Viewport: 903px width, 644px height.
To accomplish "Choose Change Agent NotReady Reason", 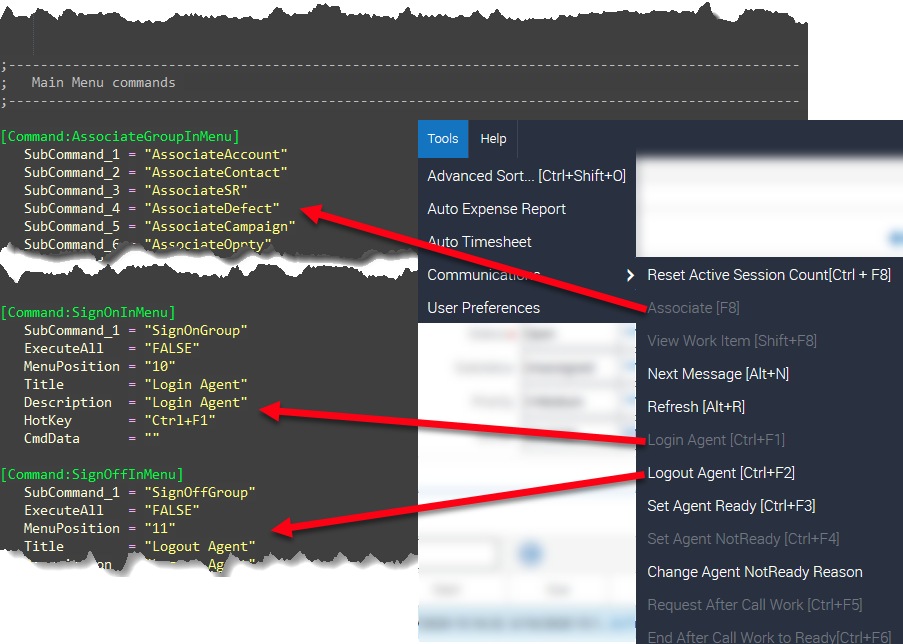I will coord(754,571).
